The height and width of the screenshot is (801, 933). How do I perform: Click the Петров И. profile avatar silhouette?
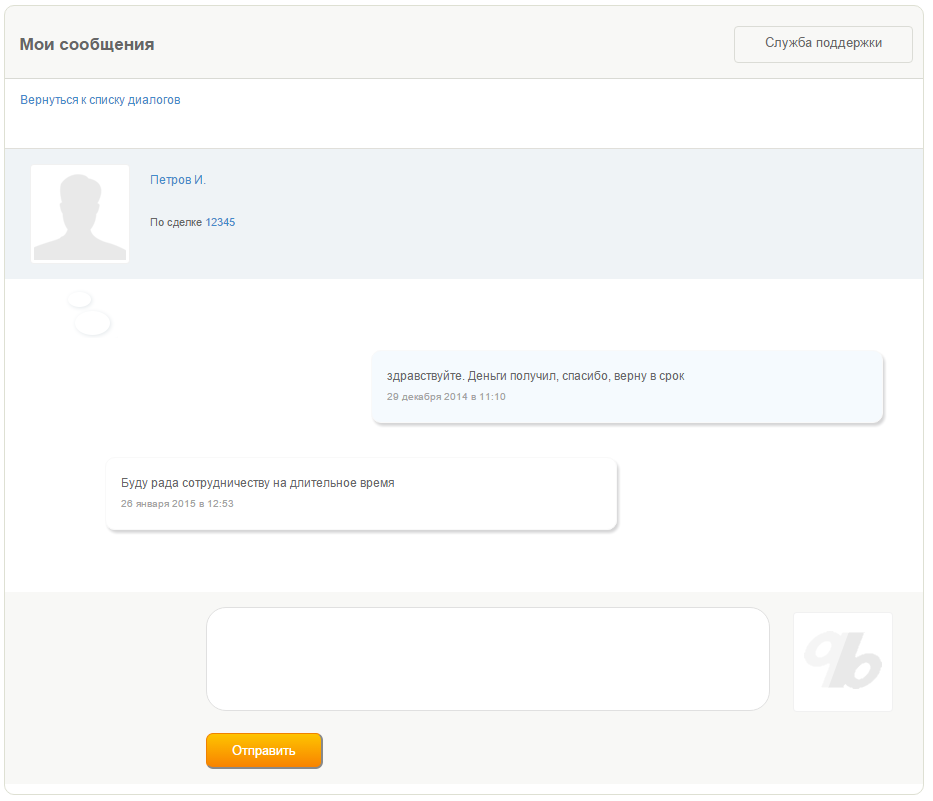coord(80,214)
